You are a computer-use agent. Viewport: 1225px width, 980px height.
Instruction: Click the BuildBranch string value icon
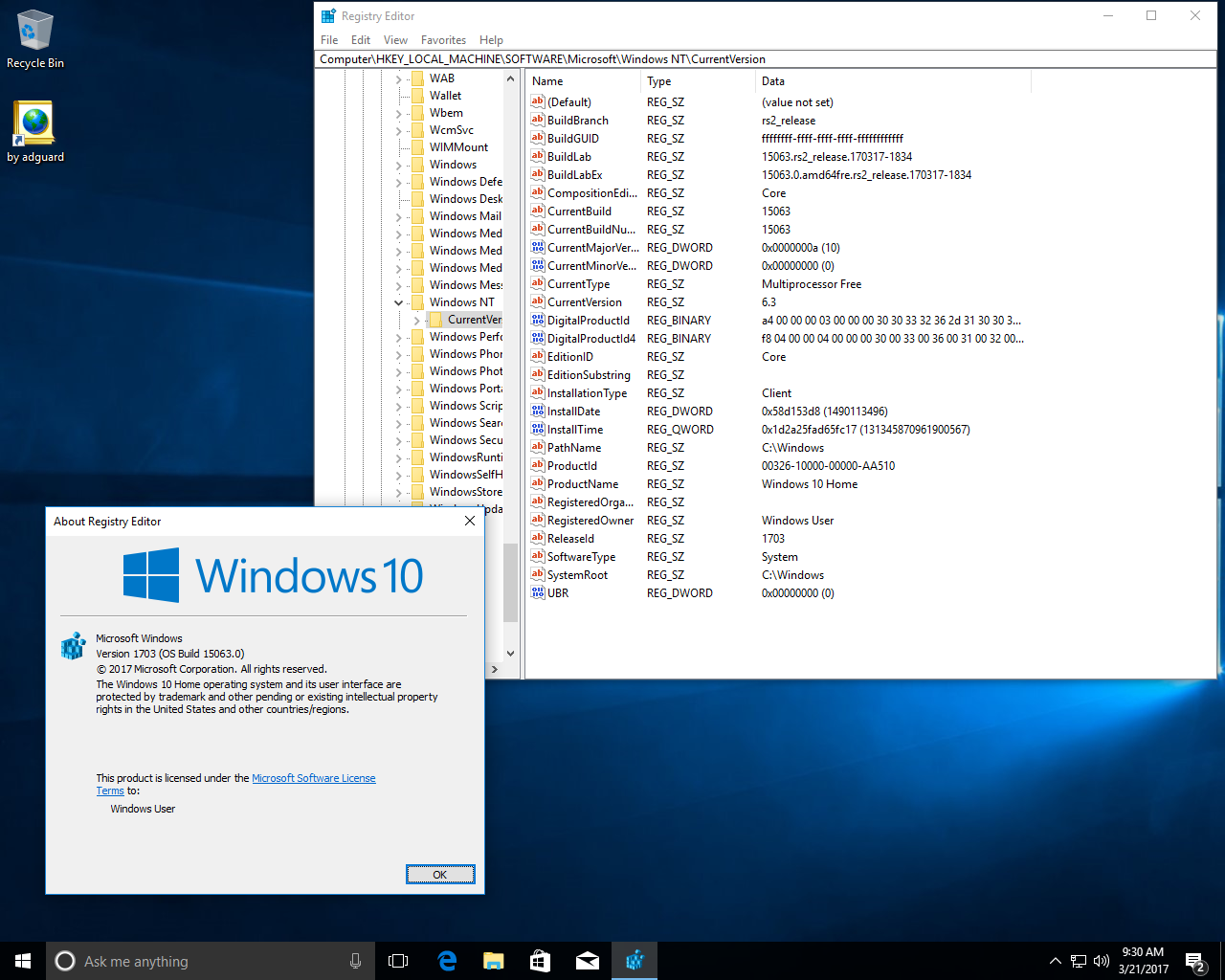pos(538,120)
